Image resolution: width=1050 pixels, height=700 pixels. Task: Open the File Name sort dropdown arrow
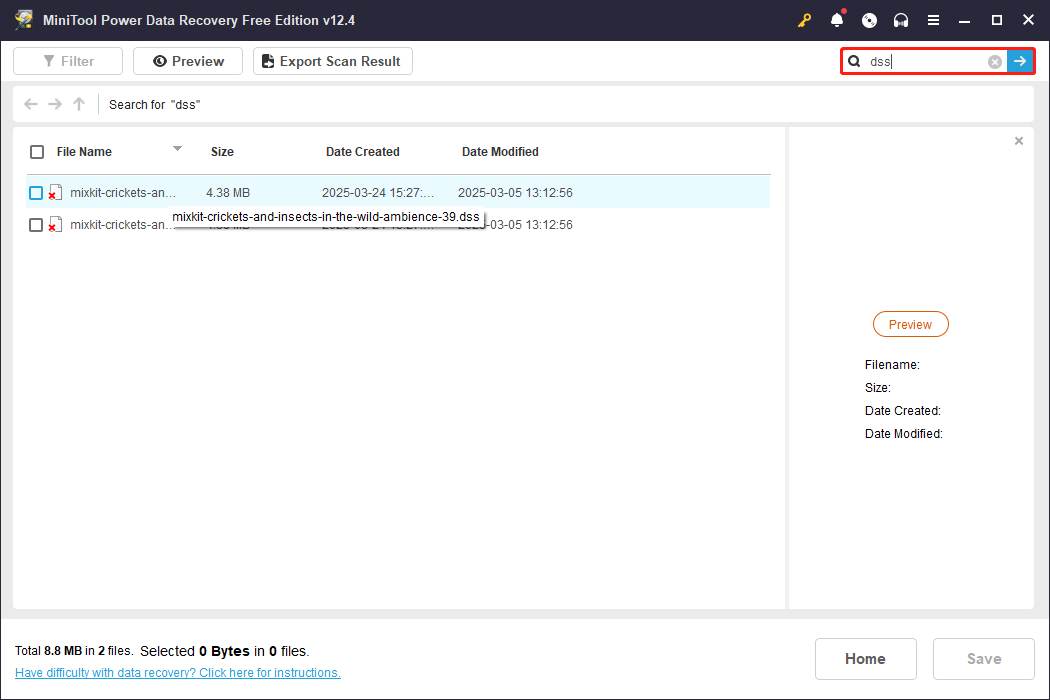[x=177, y=149]
